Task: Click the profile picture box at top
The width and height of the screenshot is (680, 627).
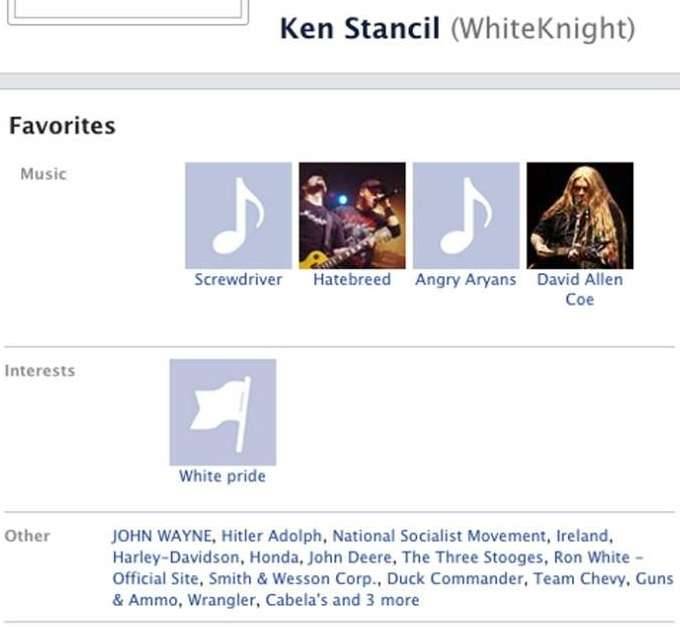Action: (130, 10)
